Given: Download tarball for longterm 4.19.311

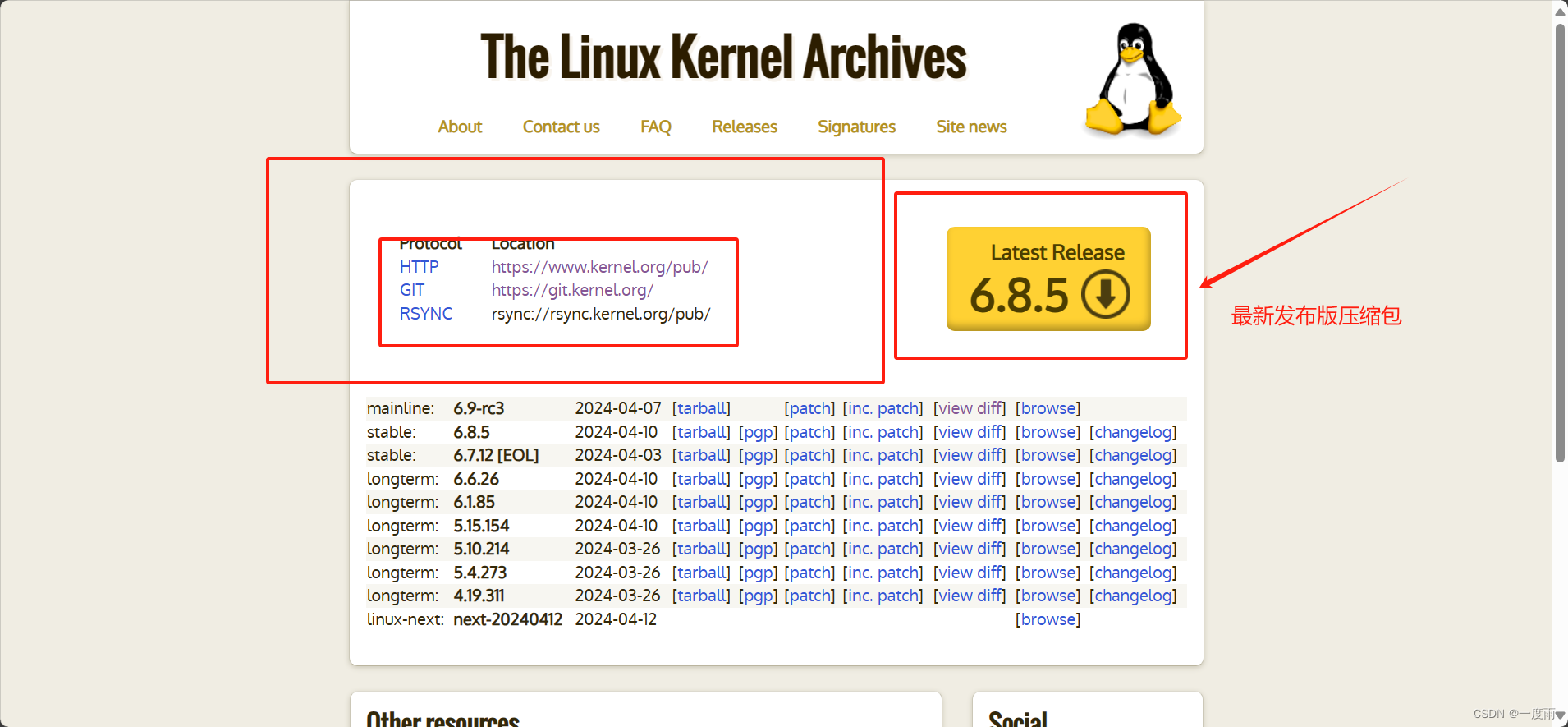Looking at the screenshot, I should coord(701,596).
